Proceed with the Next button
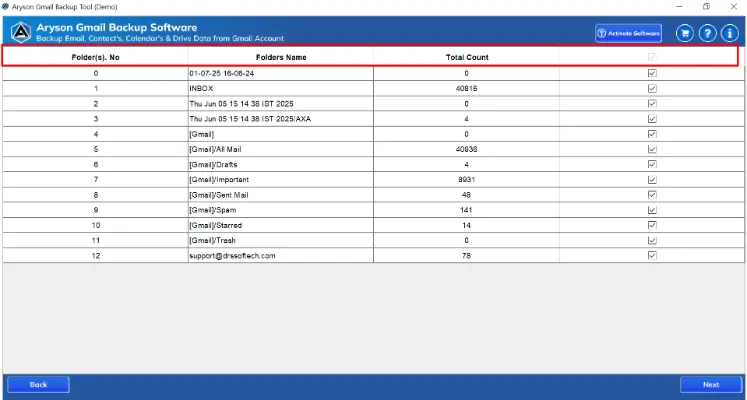Viewport: 747px width, 400px height. click(711, 384)
